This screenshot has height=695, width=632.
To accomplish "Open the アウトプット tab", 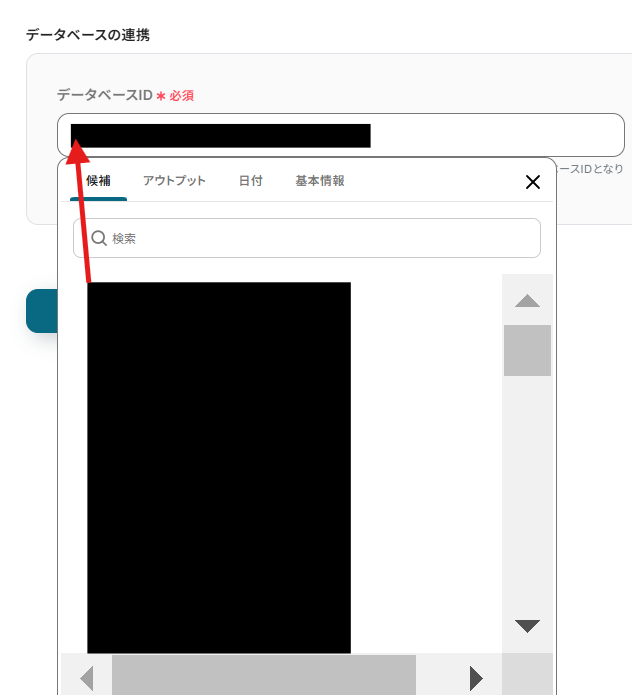I will (x=174, y=181).
